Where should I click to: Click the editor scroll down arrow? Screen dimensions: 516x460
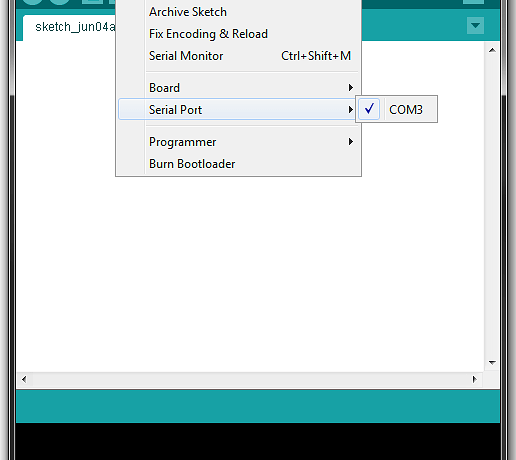pos(492,362)
